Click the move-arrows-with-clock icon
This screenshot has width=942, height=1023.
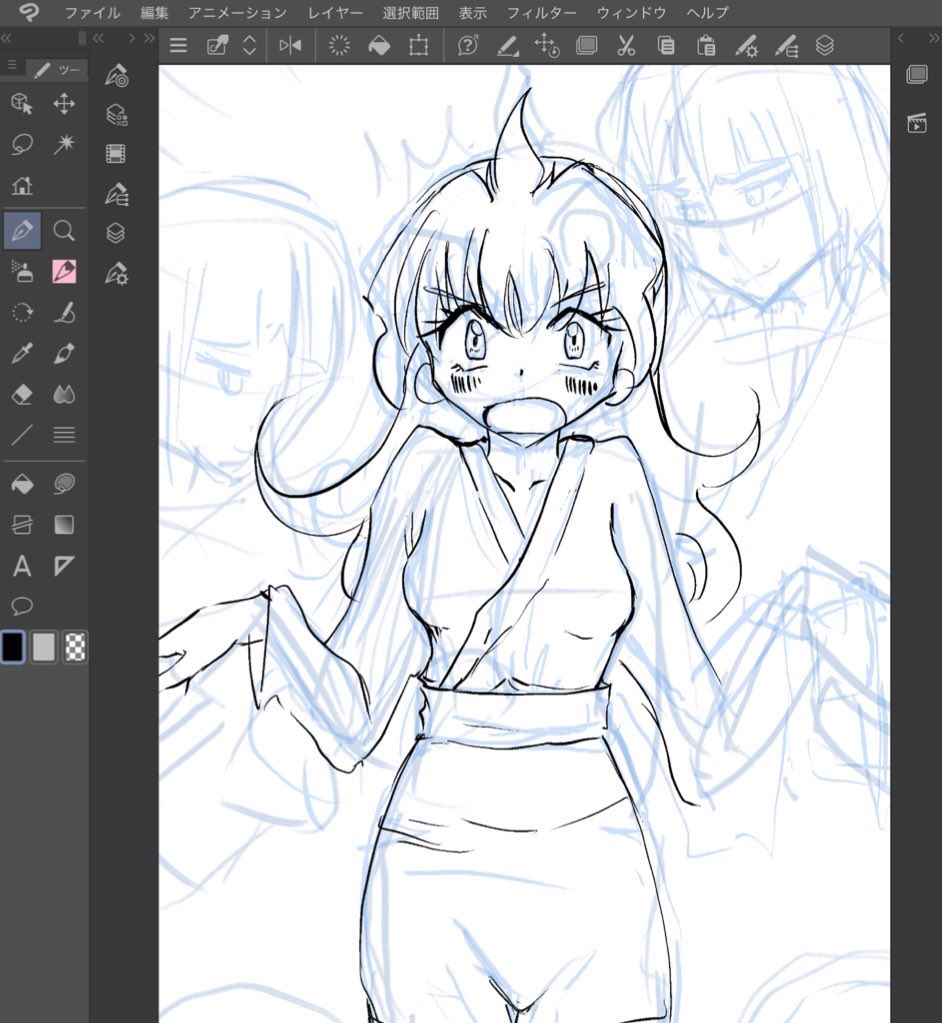click(547, 46)
